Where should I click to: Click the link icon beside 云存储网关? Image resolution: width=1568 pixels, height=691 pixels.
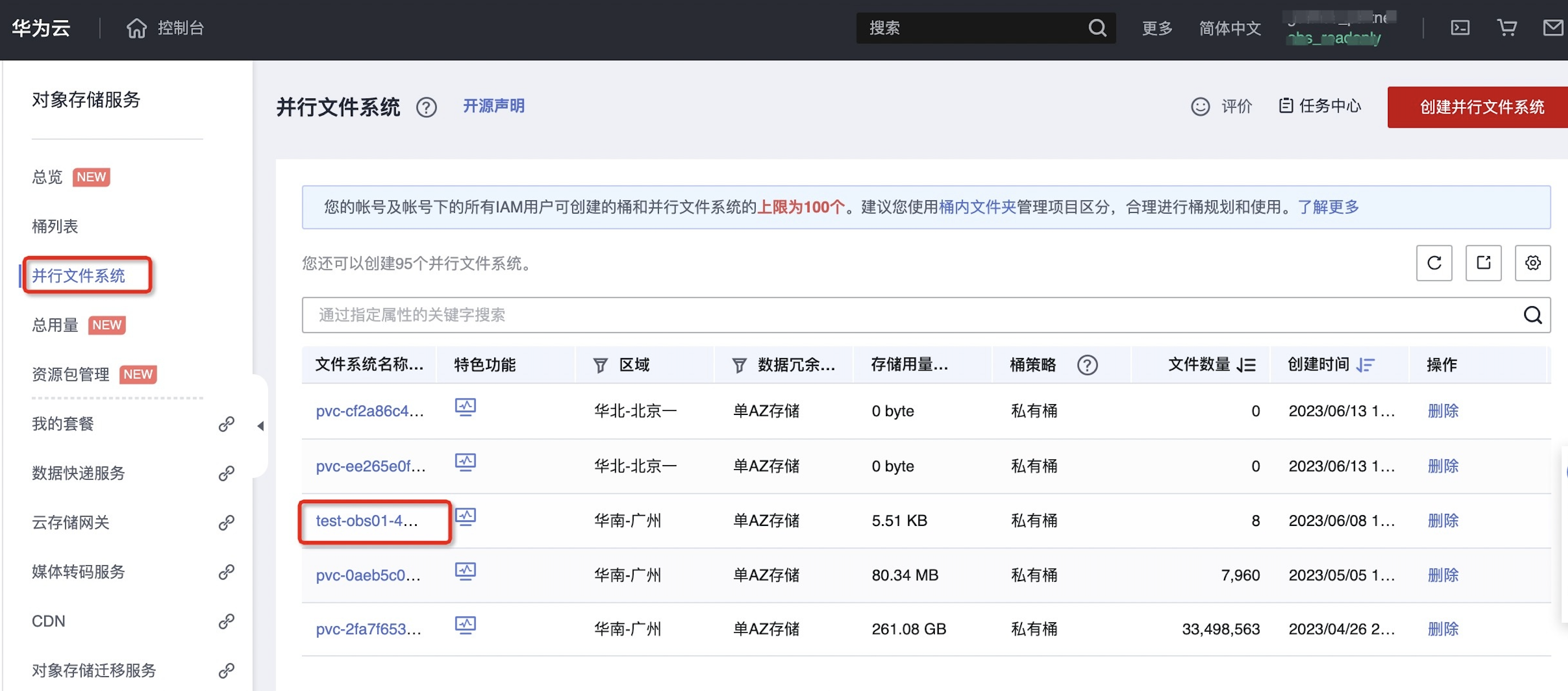(x=227, y=523)
